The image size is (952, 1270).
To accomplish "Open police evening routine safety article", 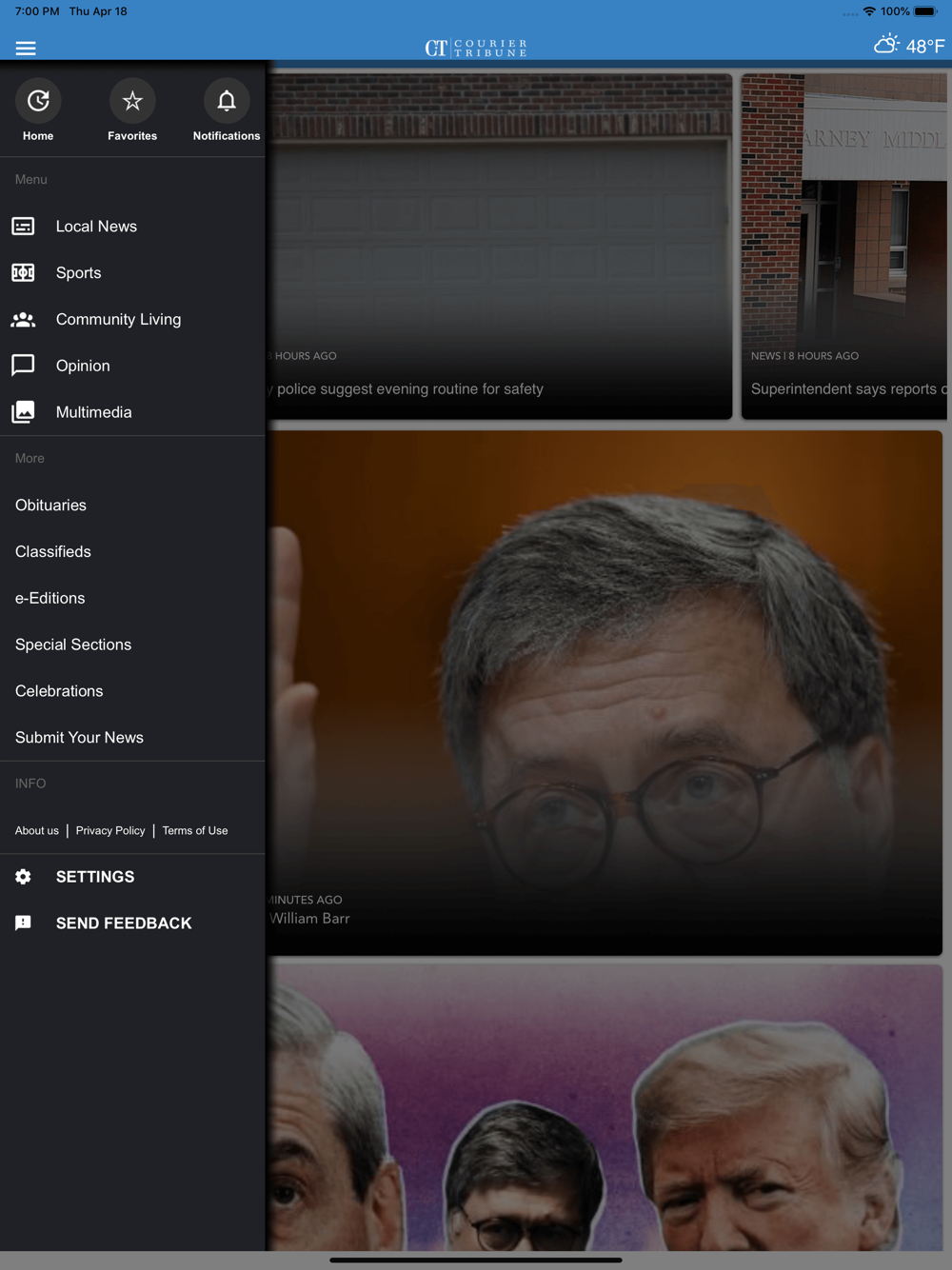I will 500,247.
